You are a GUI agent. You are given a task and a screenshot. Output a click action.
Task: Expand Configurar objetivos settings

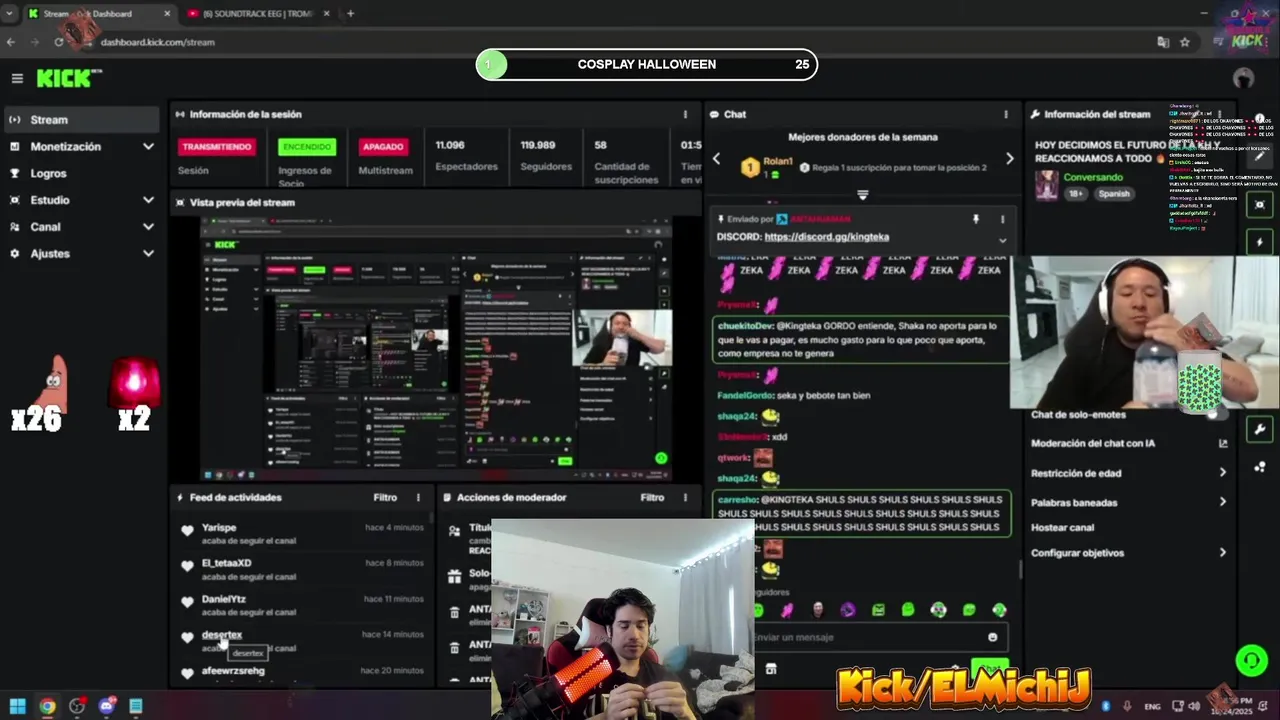click(1130, 552)
